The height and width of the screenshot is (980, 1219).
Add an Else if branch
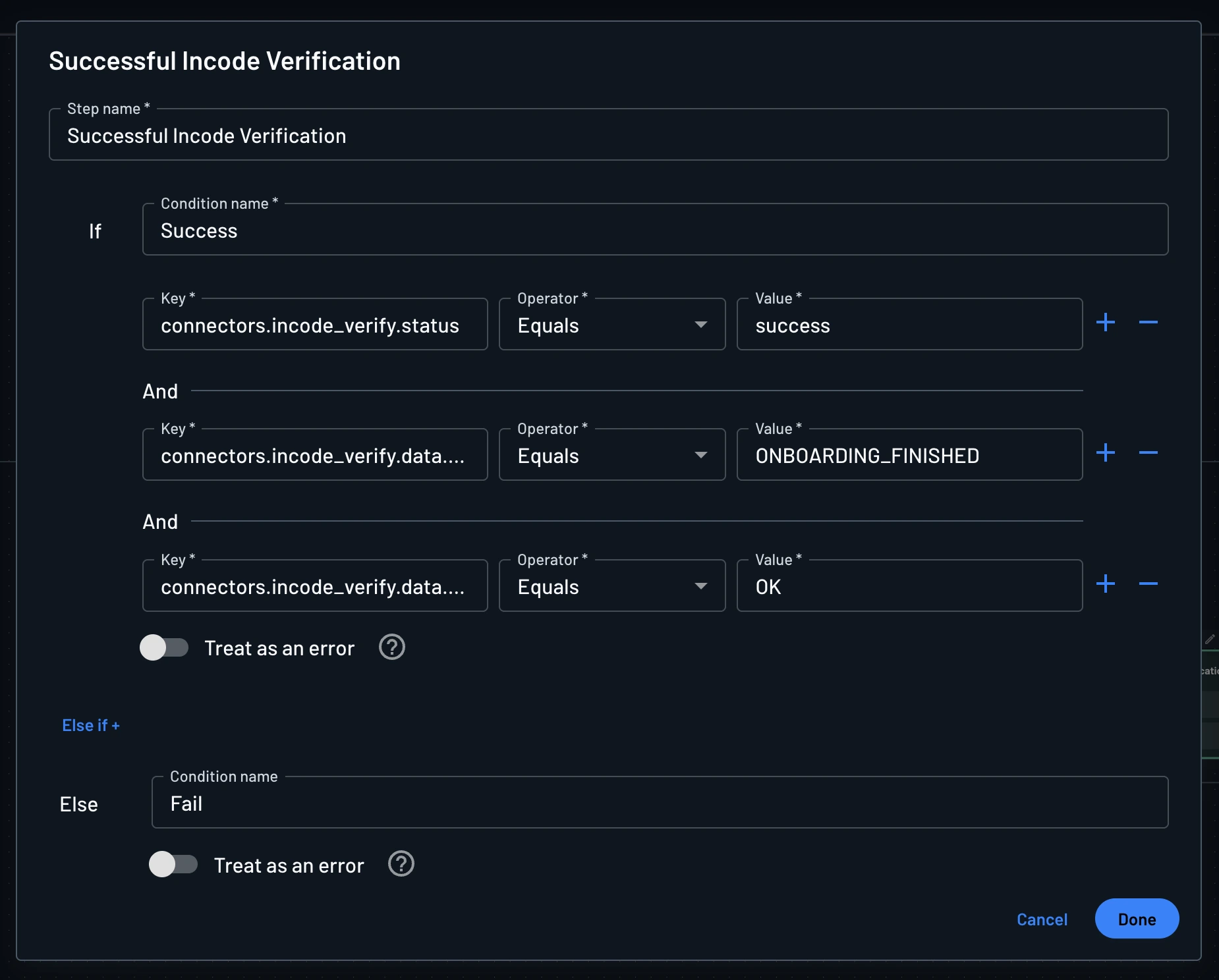(x=91, y=725)
